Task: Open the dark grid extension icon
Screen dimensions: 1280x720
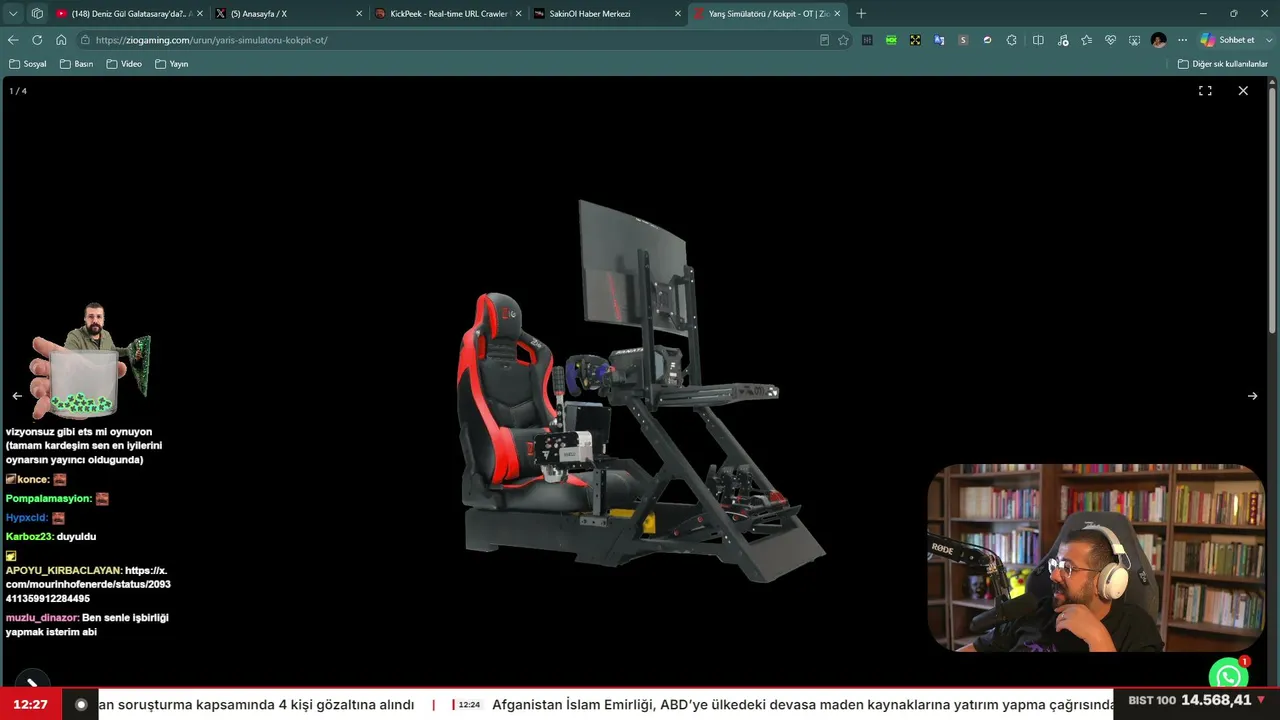Action: coord(867,40)
